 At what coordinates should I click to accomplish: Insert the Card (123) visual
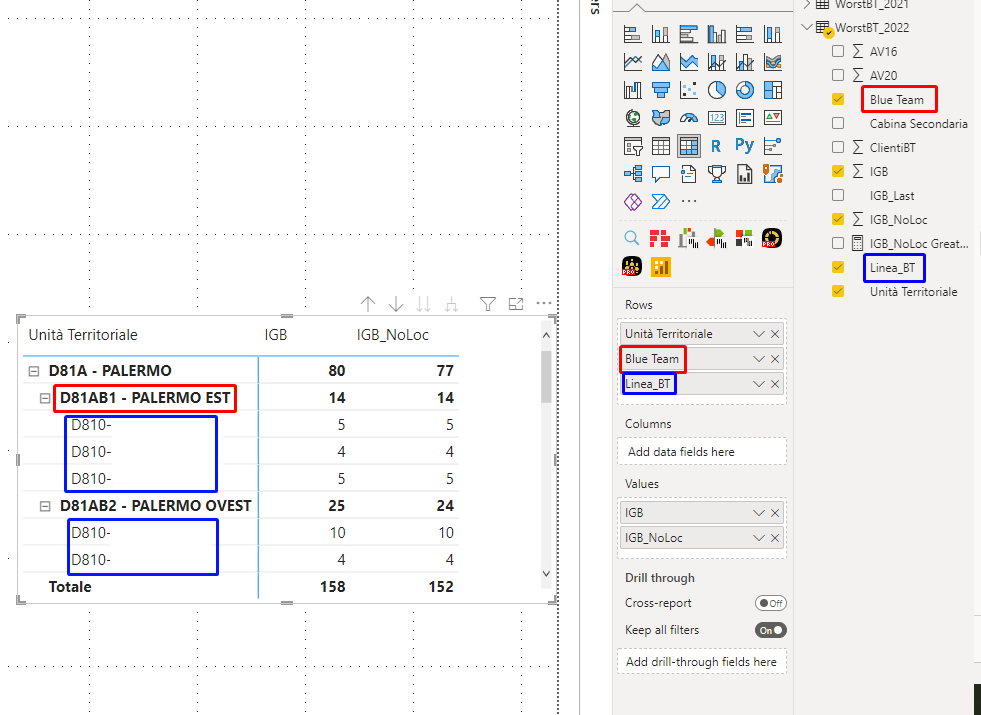click(x=717, y=118)
